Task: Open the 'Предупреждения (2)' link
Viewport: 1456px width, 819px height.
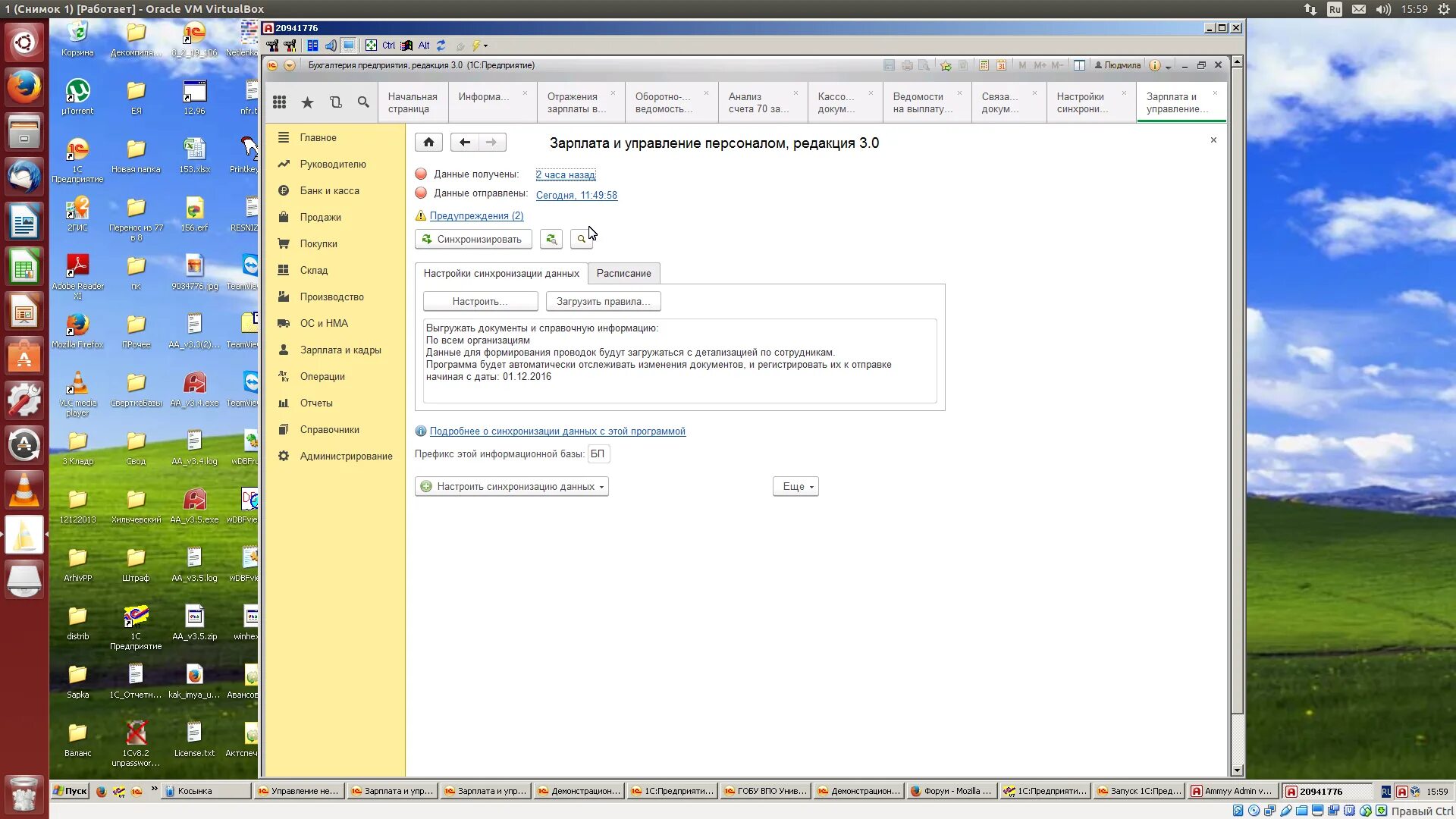Action: (476, 215)
